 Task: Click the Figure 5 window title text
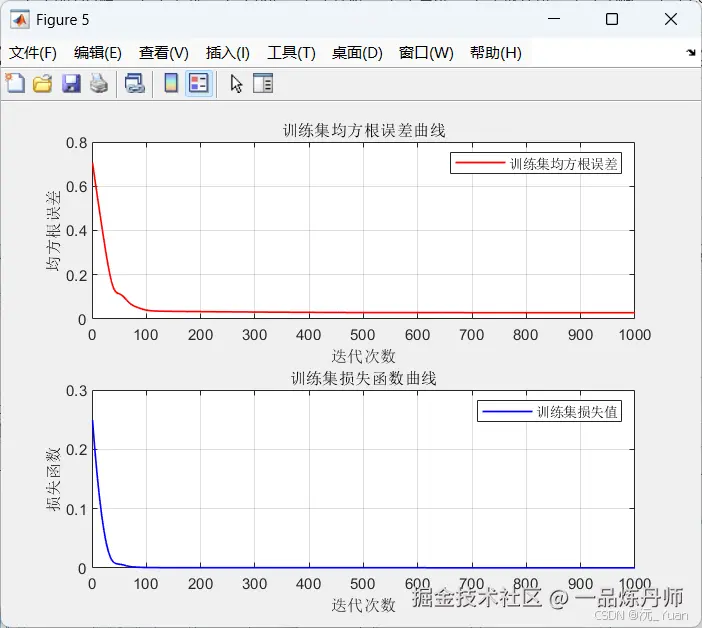[63, 20]
